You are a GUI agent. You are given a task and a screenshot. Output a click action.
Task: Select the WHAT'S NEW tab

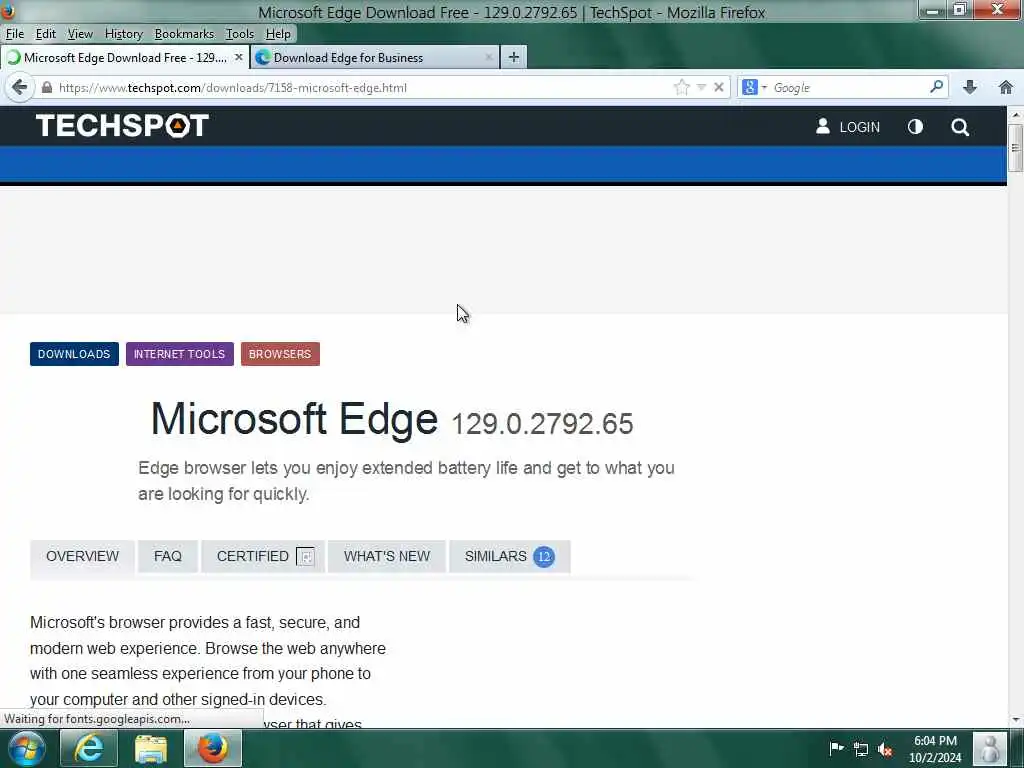tap(387, 556)
